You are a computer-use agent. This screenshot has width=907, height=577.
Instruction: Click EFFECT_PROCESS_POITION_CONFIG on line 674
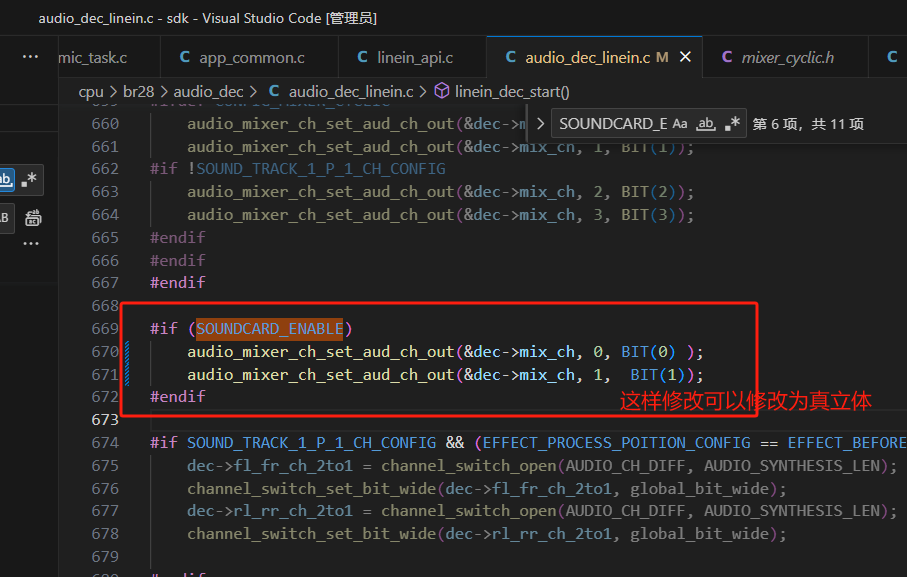pos(617,443)
